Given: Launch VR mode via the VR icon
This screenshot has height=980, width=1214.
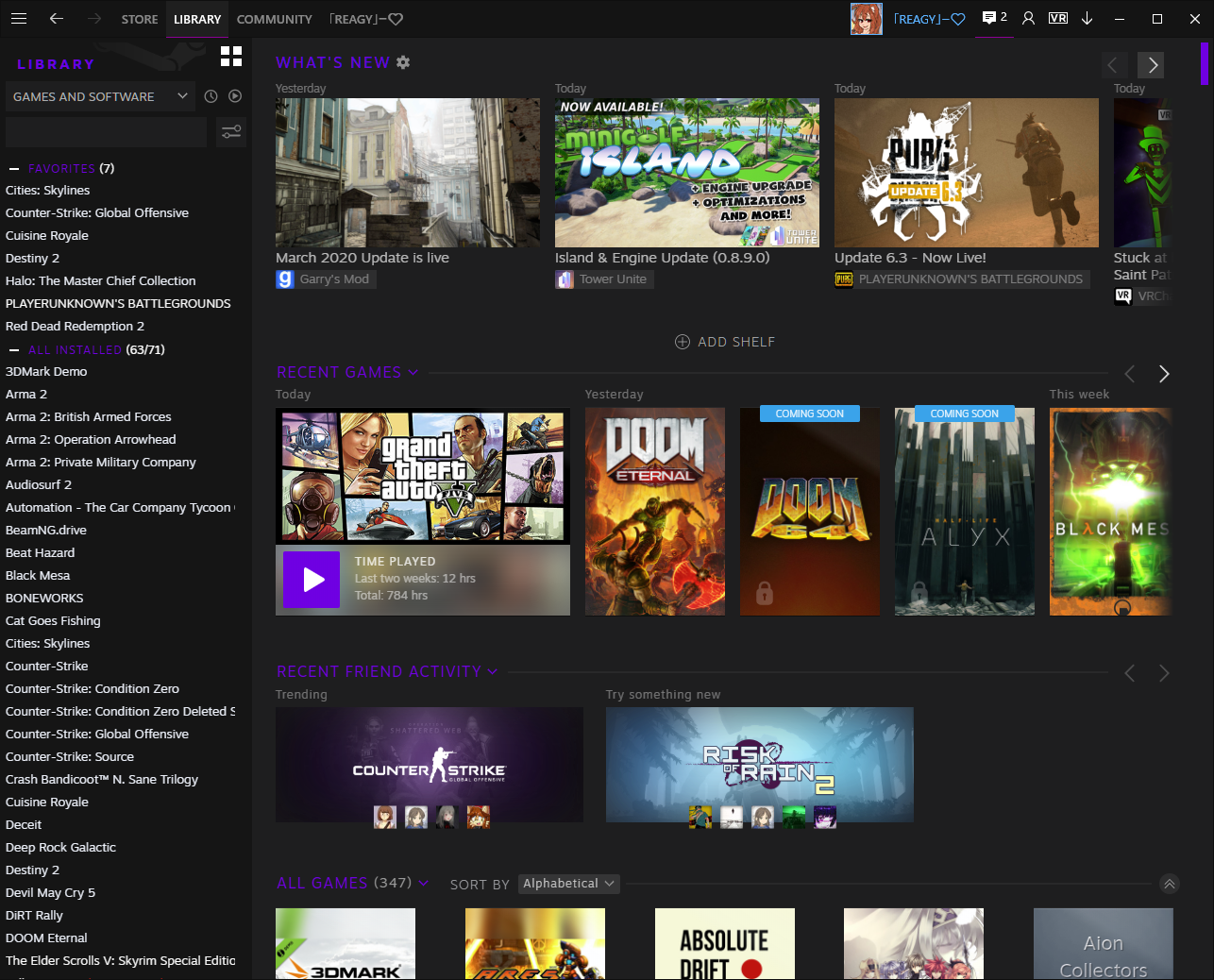Looking at the screenshot, I should [1058, 18].
